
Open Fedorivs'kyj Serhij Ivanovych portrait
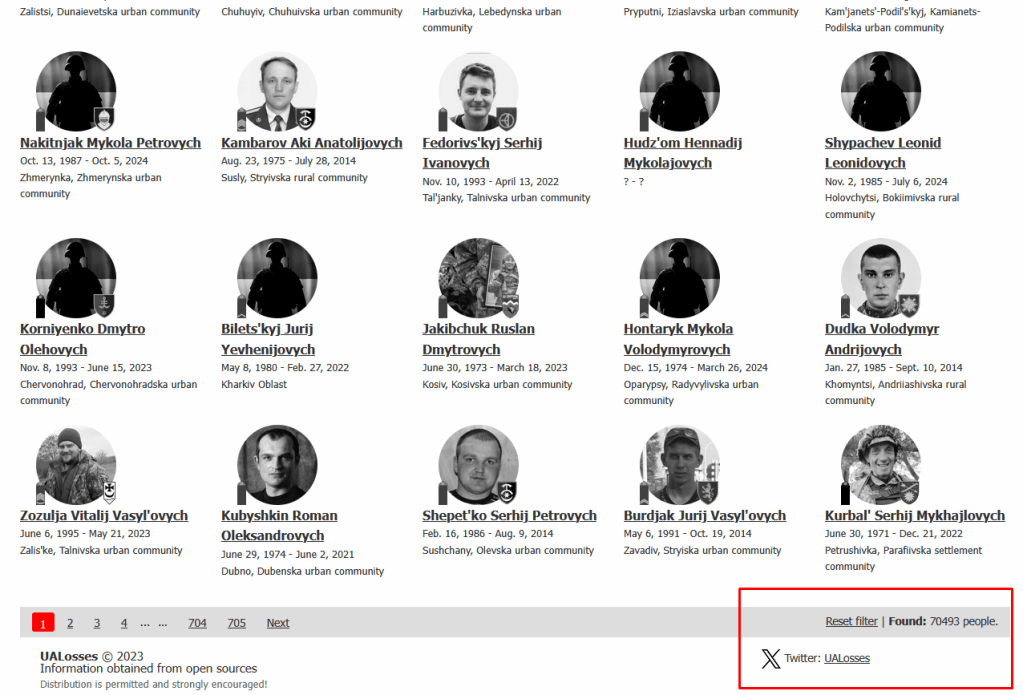[x=478, y=92]
